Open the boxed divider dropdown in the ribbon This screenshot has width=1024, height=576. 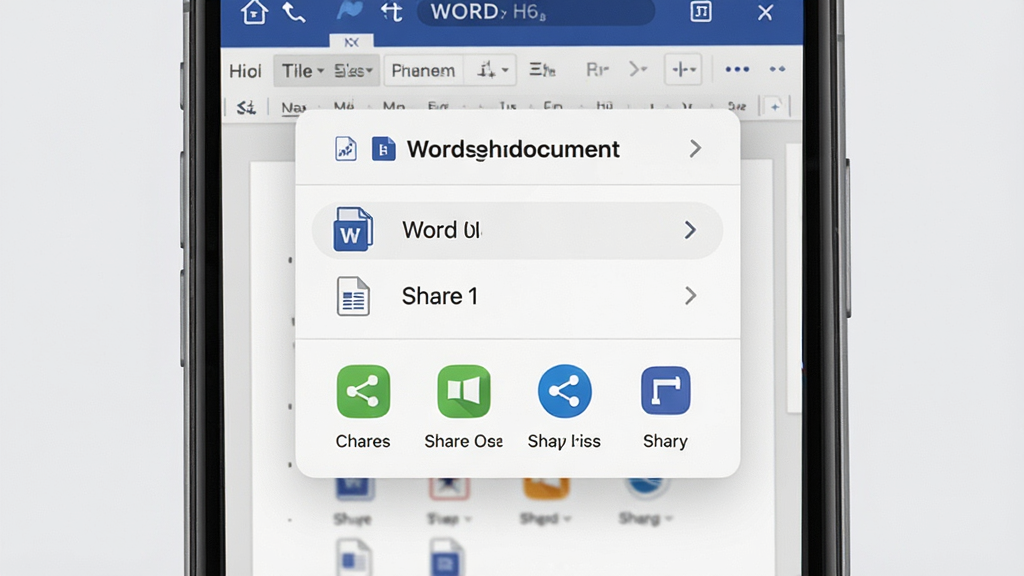(683, 69)
